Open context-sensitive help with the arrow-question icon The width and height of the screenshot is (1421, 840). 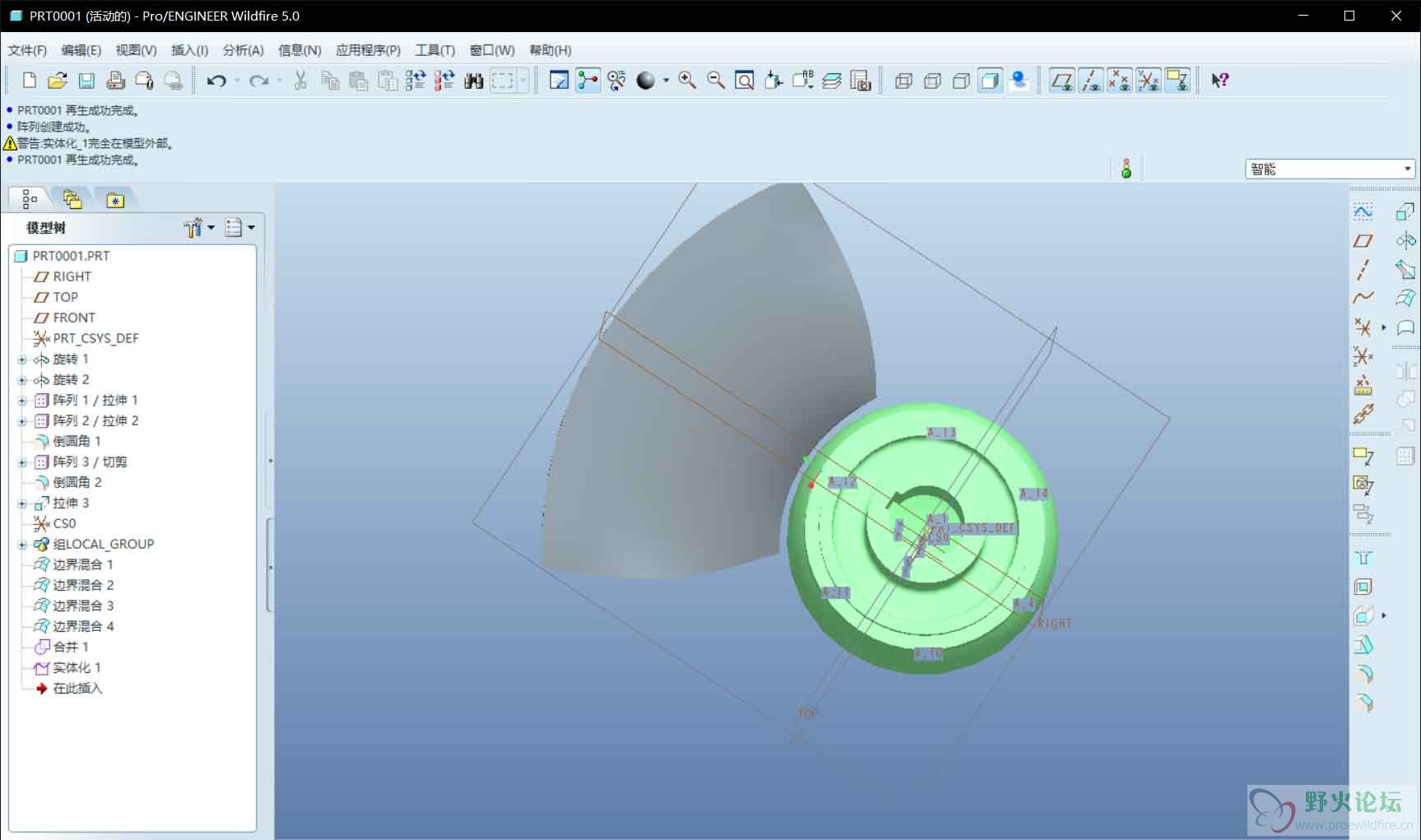(1219, 81)
